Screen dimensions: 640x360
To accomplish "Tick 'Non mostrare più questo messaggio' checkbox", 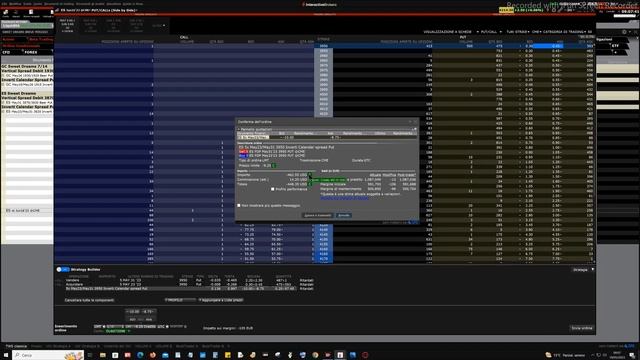I will tap(239, 206).
